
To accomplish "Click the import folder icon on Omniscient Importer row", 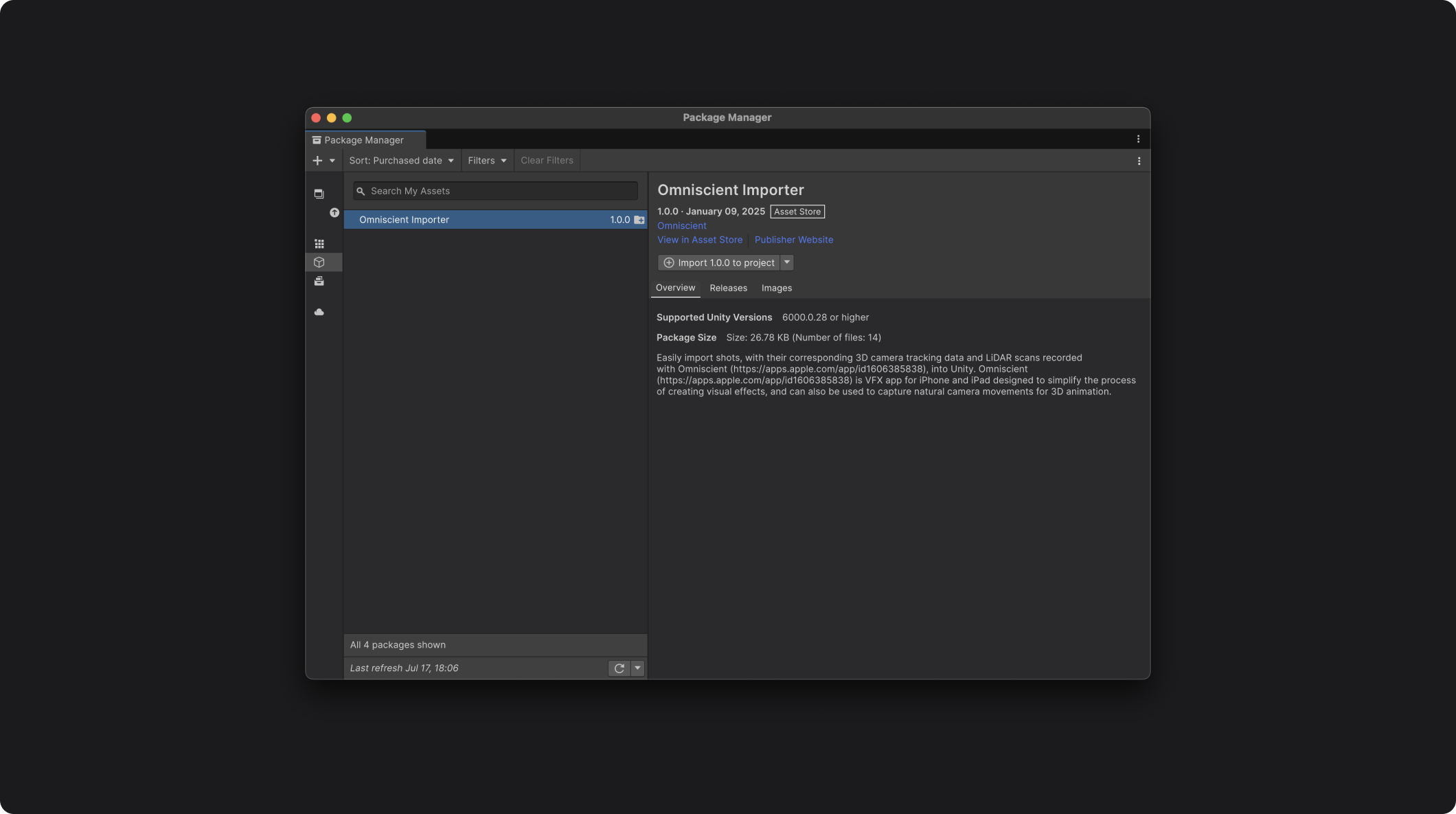I will (639, 220).
